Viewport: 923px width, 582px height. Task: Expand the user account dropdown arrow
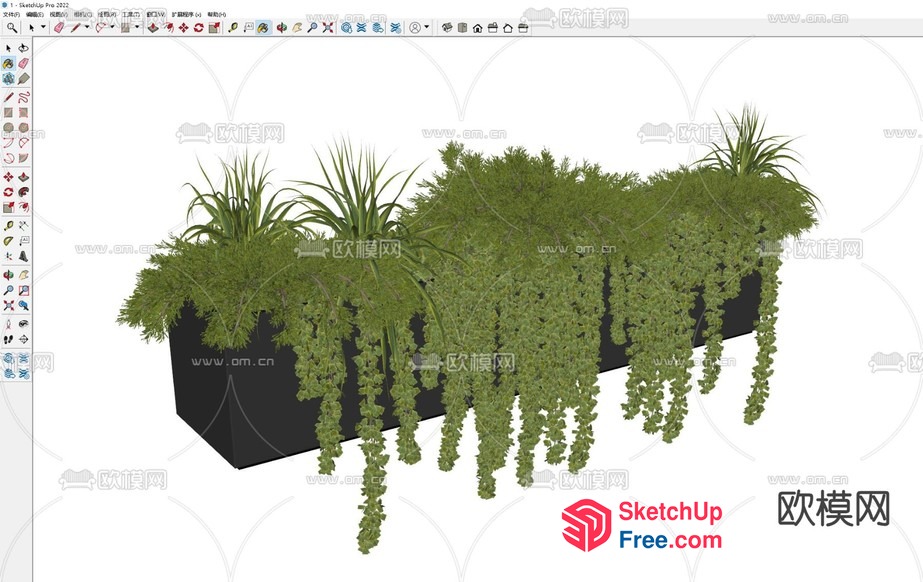(x=427, y=27)
